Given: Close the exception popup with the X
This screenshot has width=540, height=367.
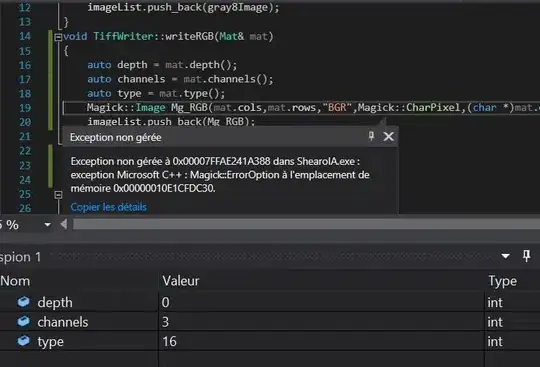Looking at the screenshot, I should click(388, 137).
